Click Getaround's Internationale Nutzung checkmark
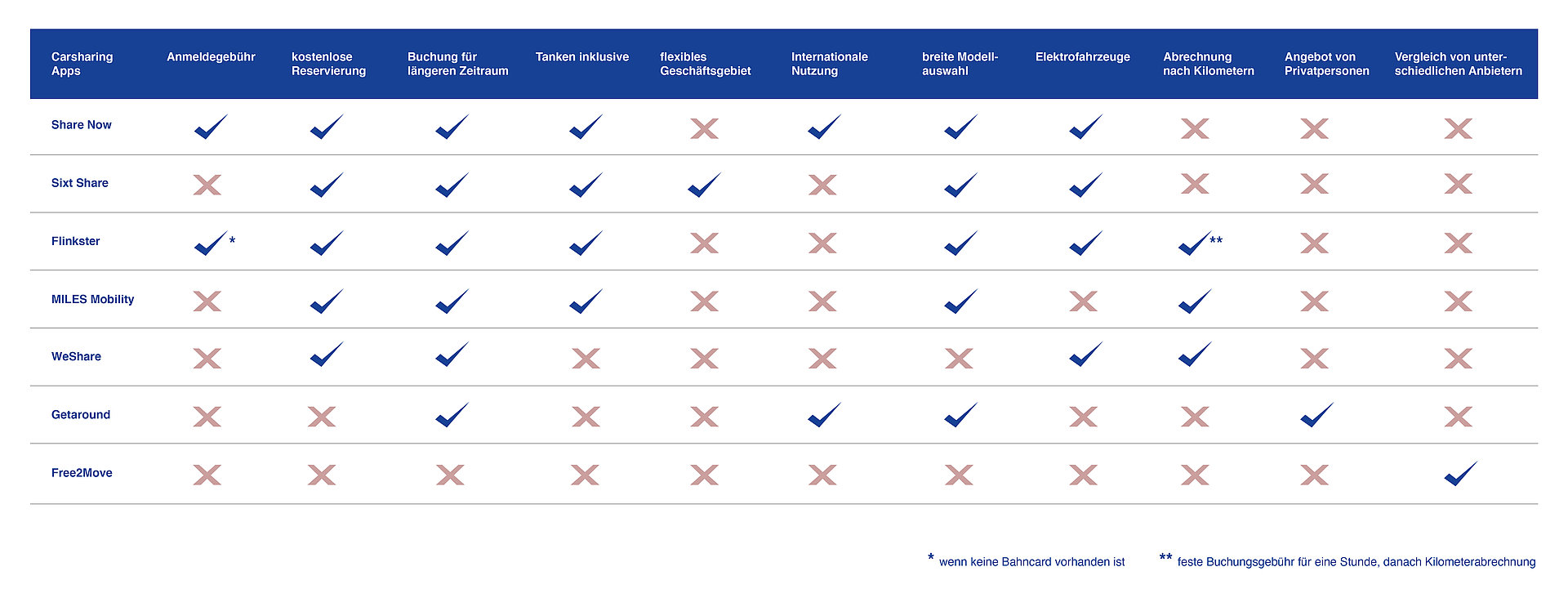Image resolution: width=1568 pixels, height=598 pixels. pos(824,415)
